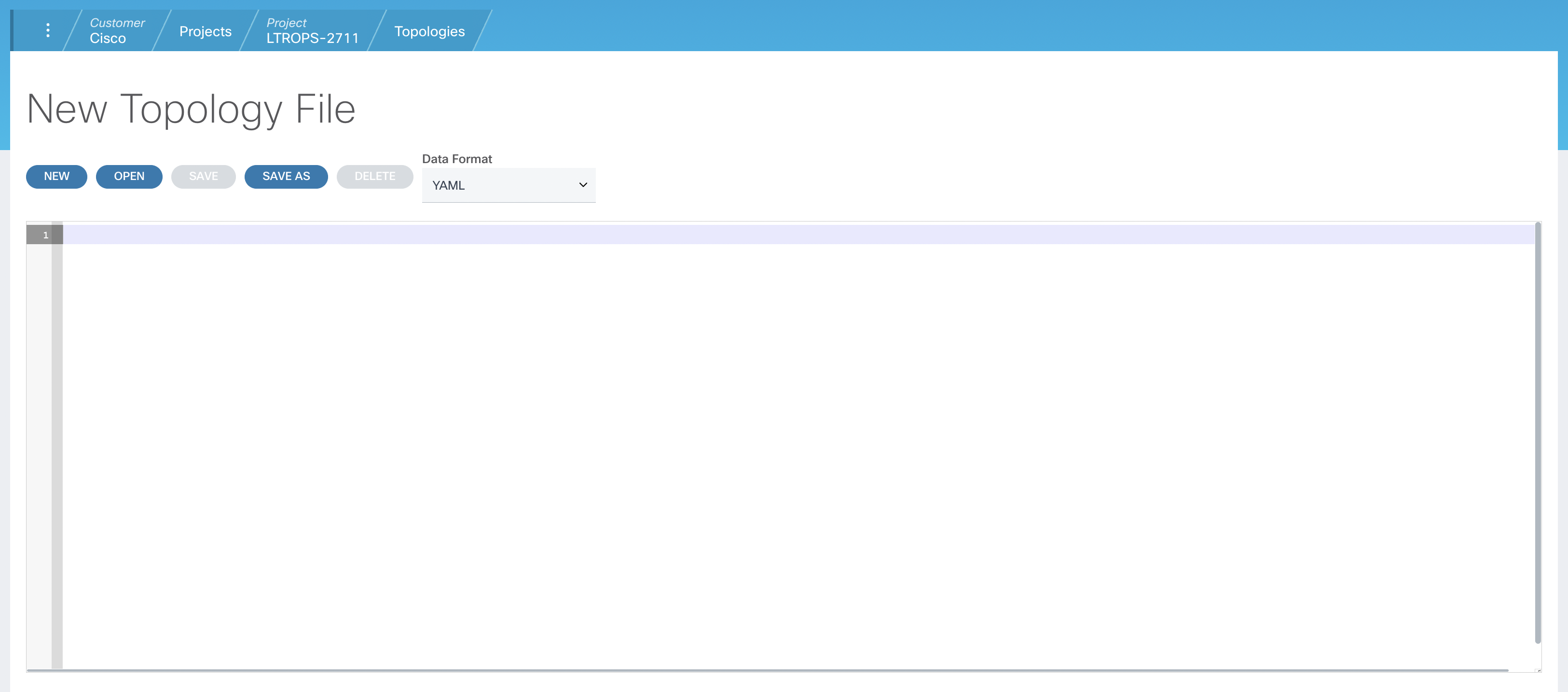Viewport: 1568px width, 692px height.
Task: Click the disabled DELETE button
Action: point(374,177)
